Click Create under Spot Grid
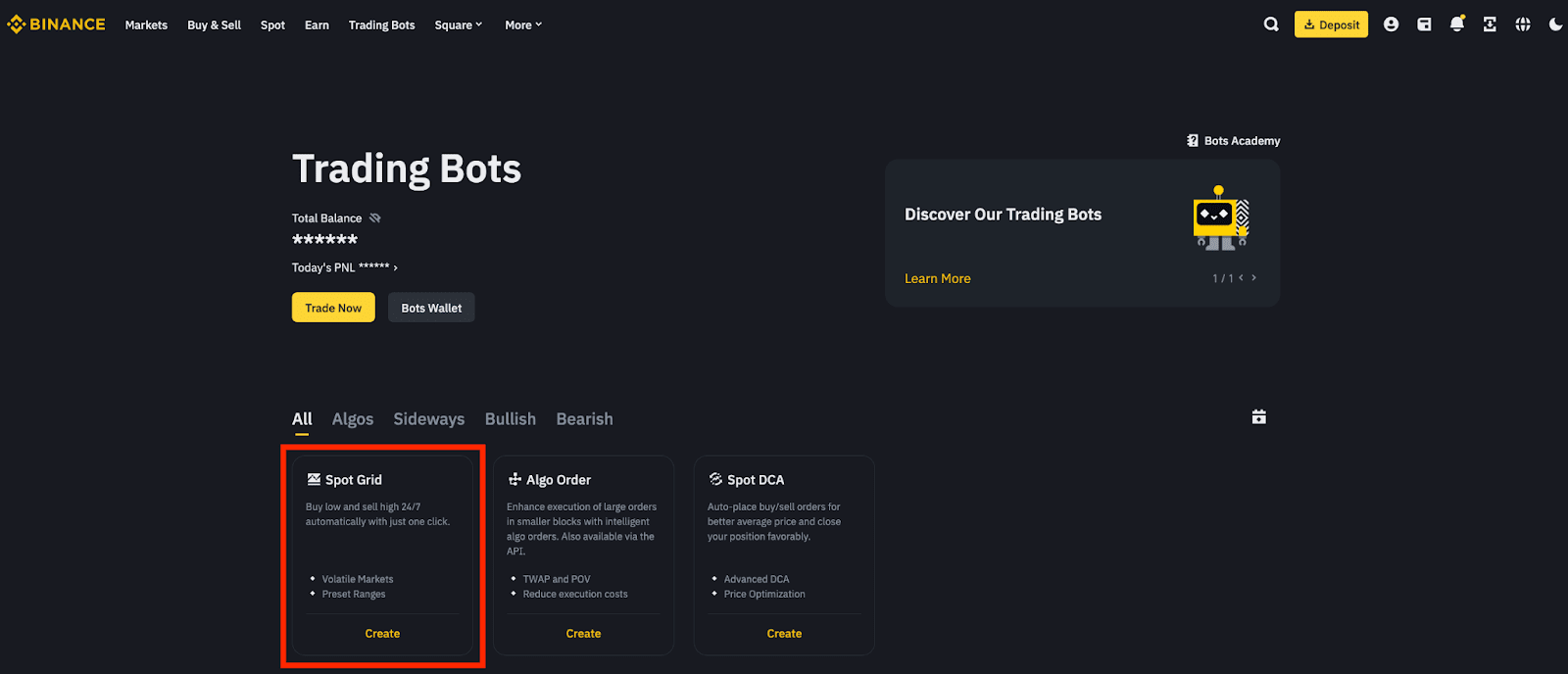Image resolution: width=1568 pixels, height=674 pixels. 382,634
